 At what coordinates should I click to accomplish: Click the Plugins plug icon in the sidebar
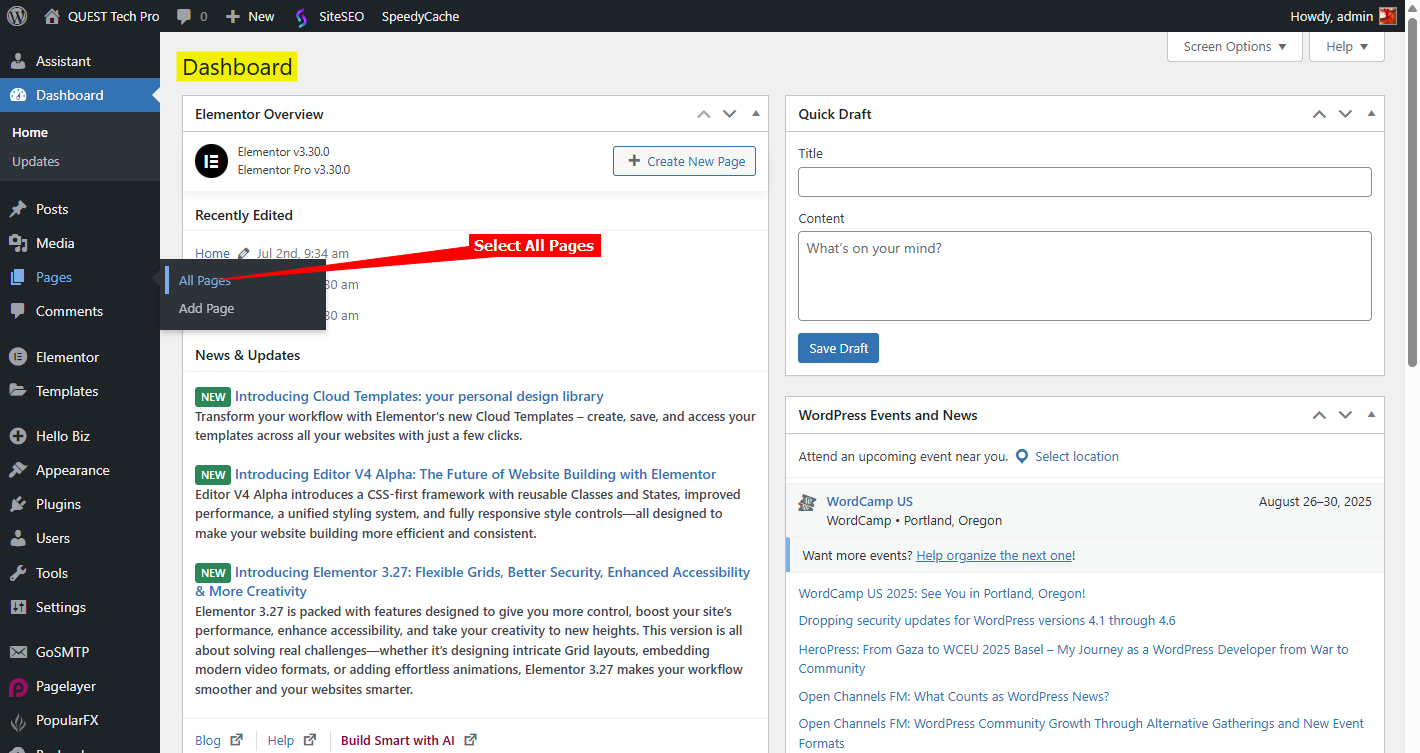tap(17, 504)
